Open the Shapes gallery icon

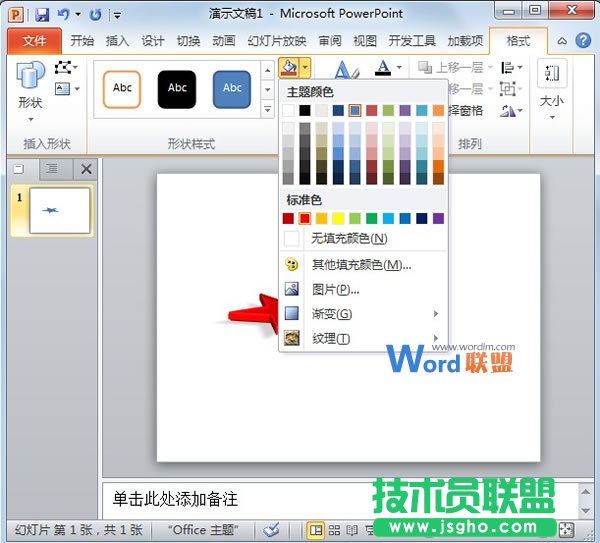point(30,75)
